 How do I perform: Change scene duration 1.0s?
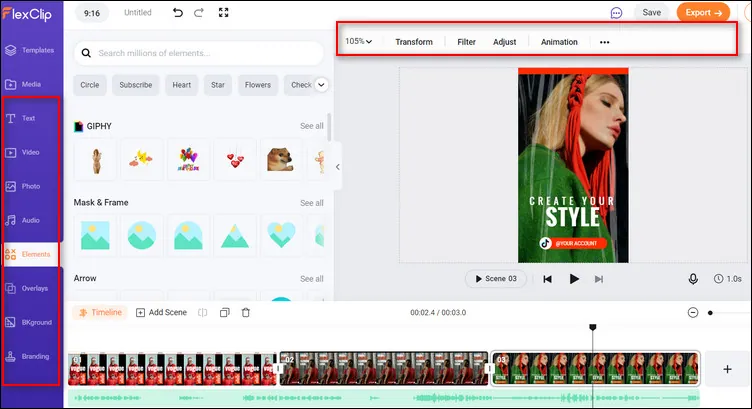tap(728, 279)
